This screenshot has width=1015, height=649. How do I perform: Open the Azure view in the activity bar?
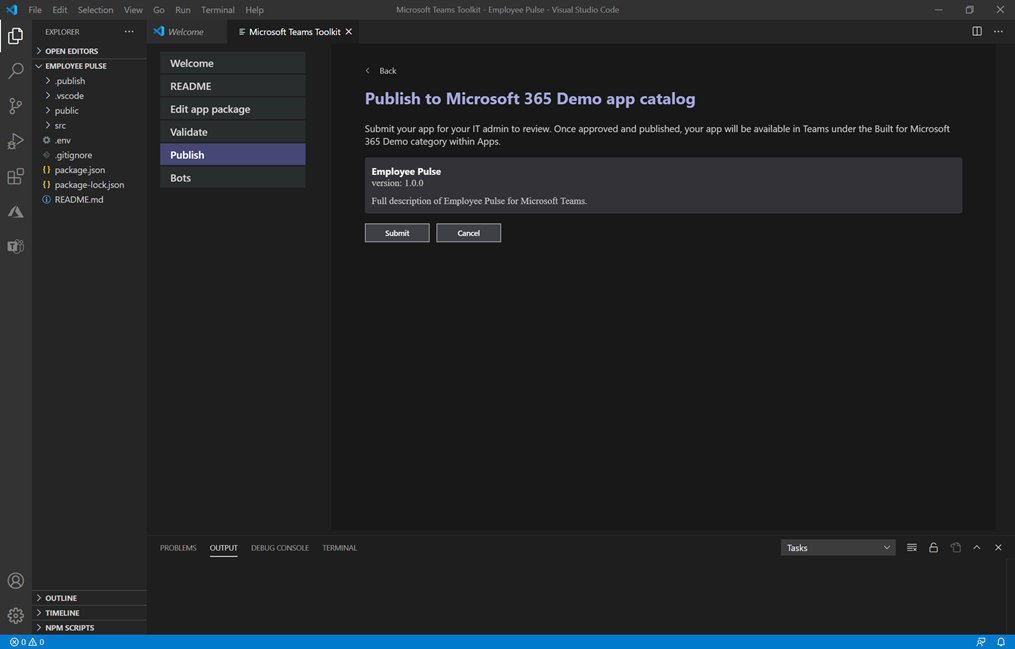pyautogui.click(x=16, y=211)
